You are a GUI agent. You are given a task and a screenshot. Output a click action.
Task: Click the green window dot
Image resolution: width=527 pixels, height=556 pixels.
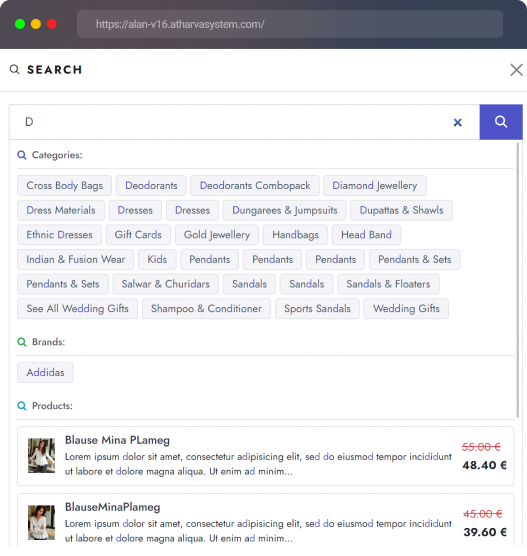tap(20, 24)
